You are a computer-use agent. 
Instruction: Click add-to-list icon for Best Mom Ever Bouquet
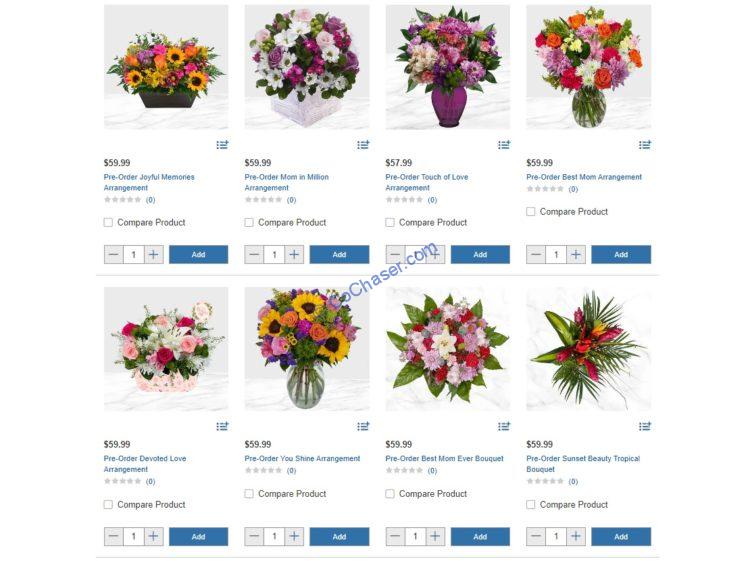point(504,426)
